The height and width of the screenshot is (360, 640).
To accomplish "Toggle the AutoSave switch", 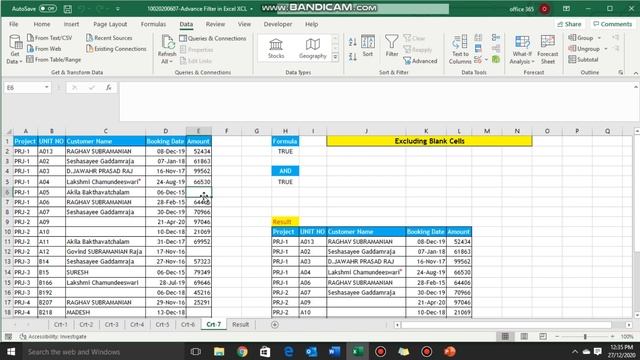I will pos(48,8).
